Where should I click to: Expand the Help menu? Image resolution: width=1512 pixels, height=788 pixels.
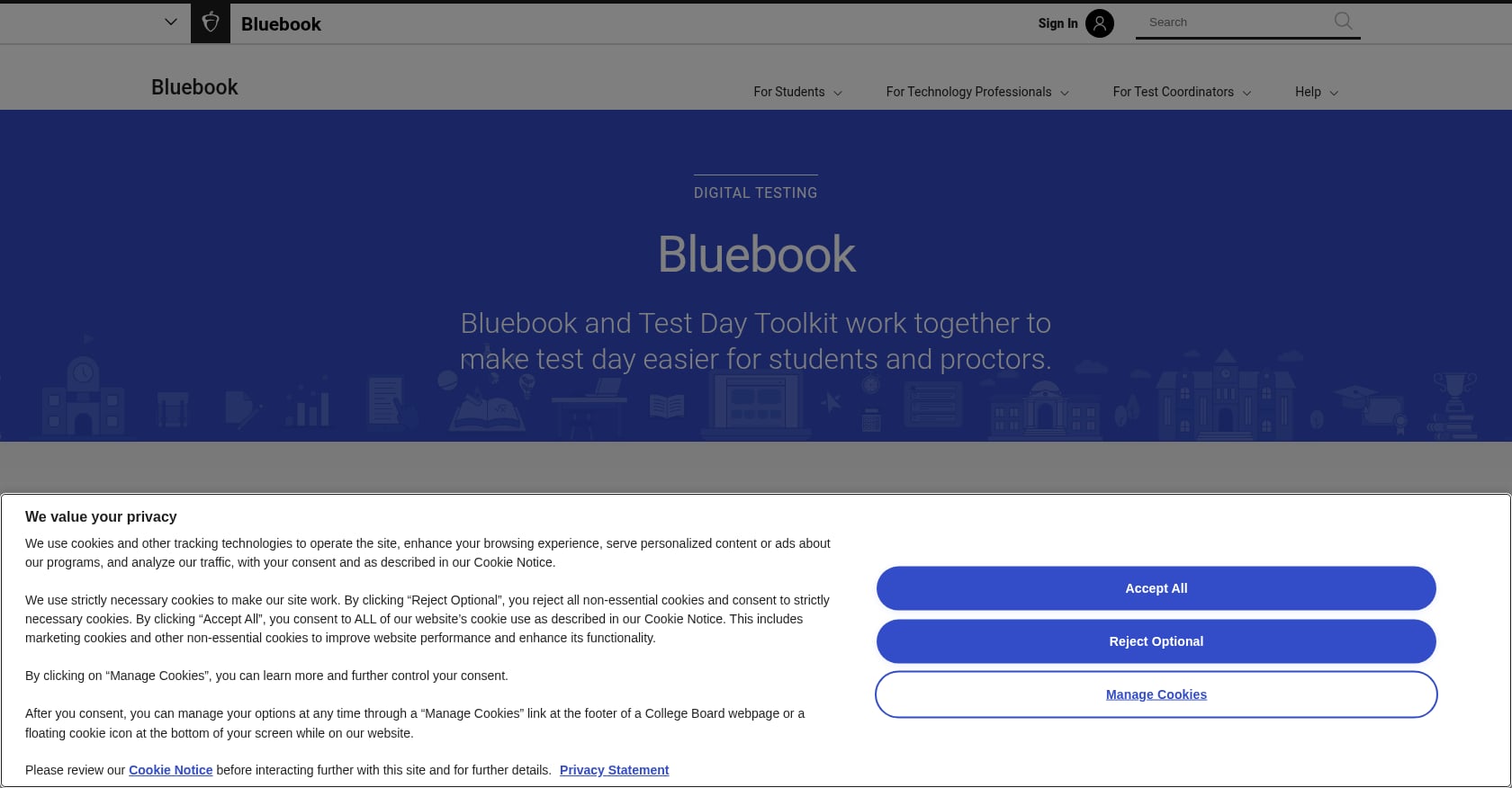pos(1317,92)
